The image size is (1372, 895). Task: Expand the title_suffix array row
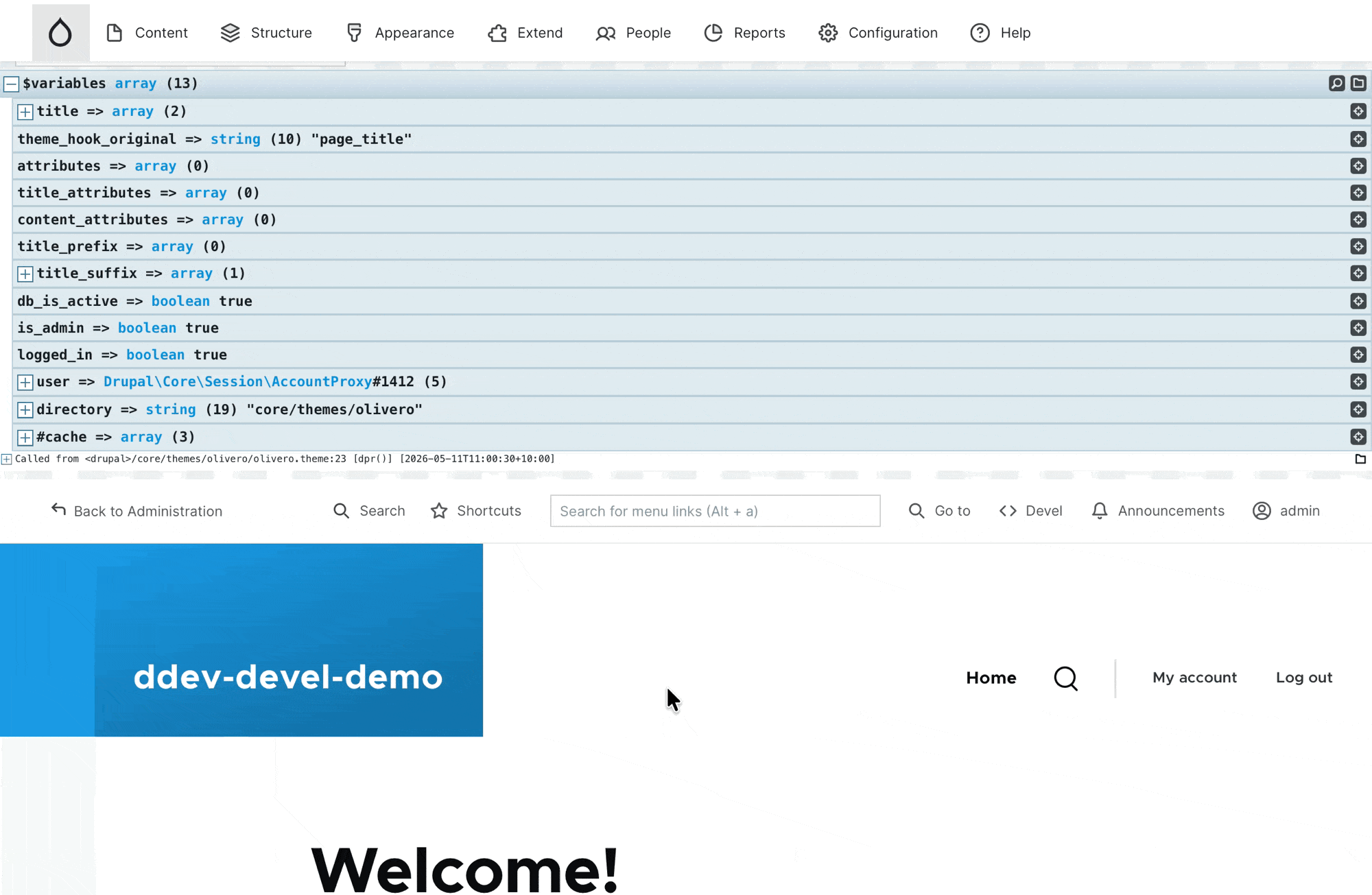pyautogui.click(x=25, y=274)
